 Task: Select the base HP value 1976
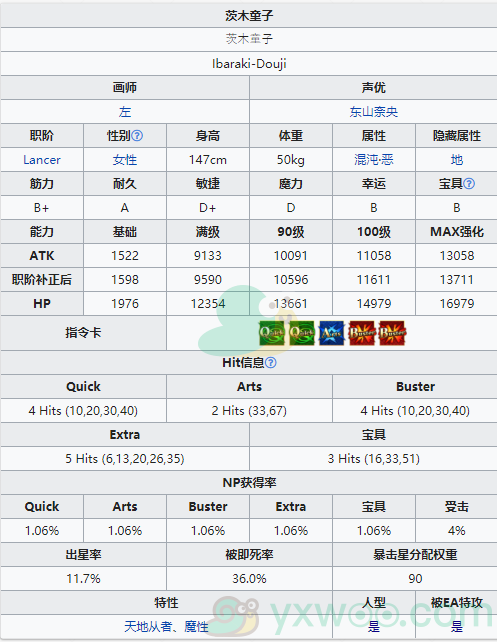[125, 303]
